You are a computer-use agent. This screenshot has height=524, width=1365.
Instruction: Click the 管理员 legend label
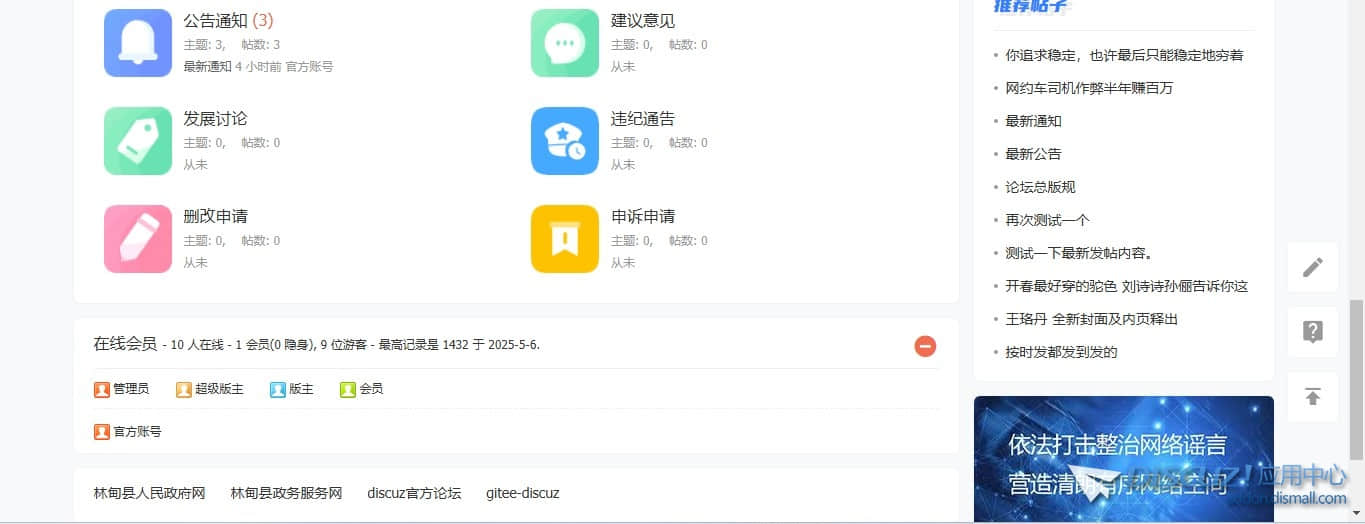tap(131, 389)
